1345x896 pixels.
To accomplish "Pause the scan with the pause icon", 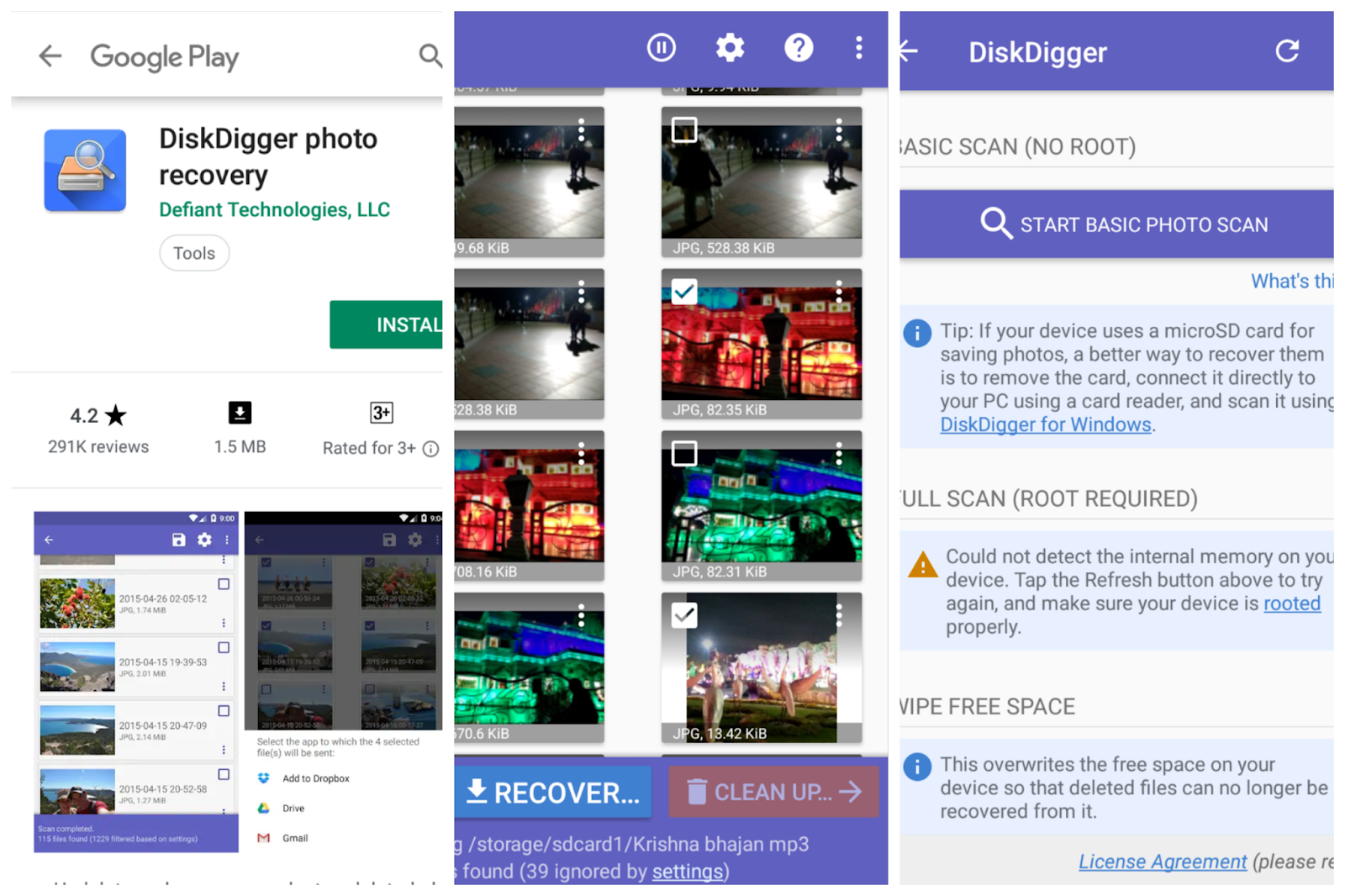I will click(662, 48).
